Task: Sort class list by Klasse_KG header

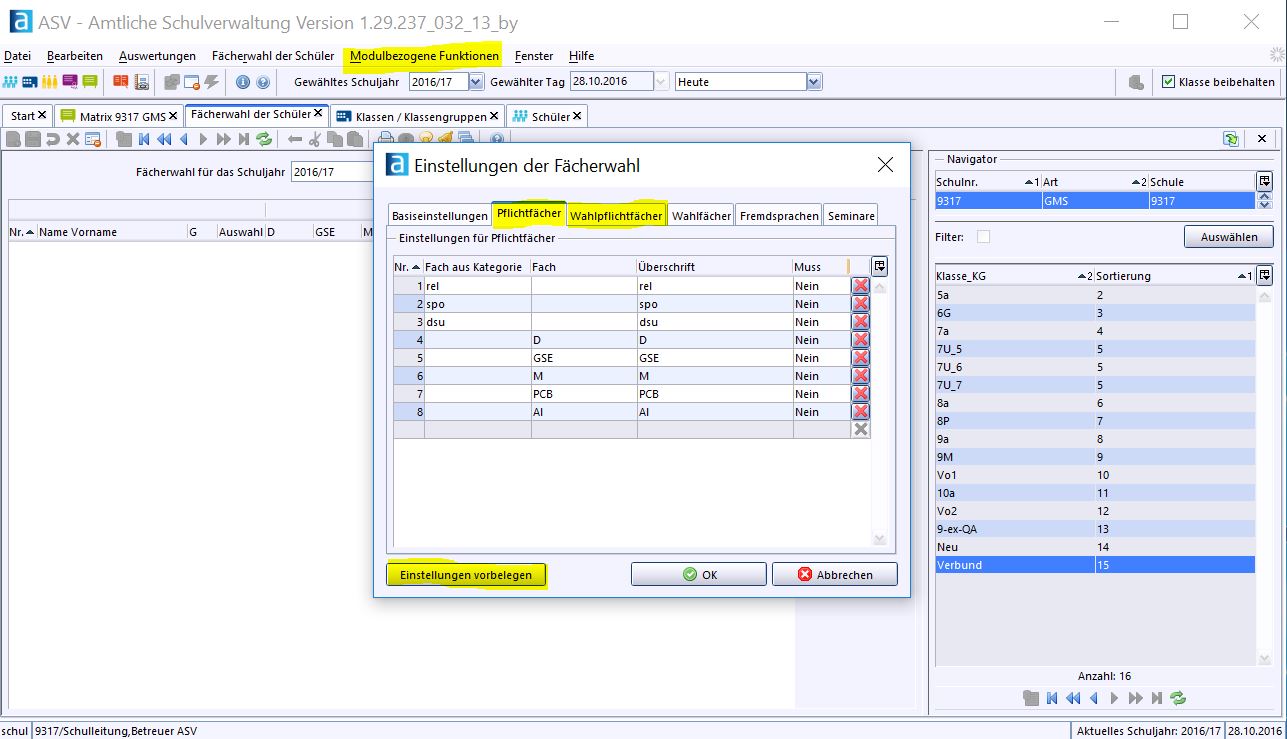Action: coord(1014,275)
